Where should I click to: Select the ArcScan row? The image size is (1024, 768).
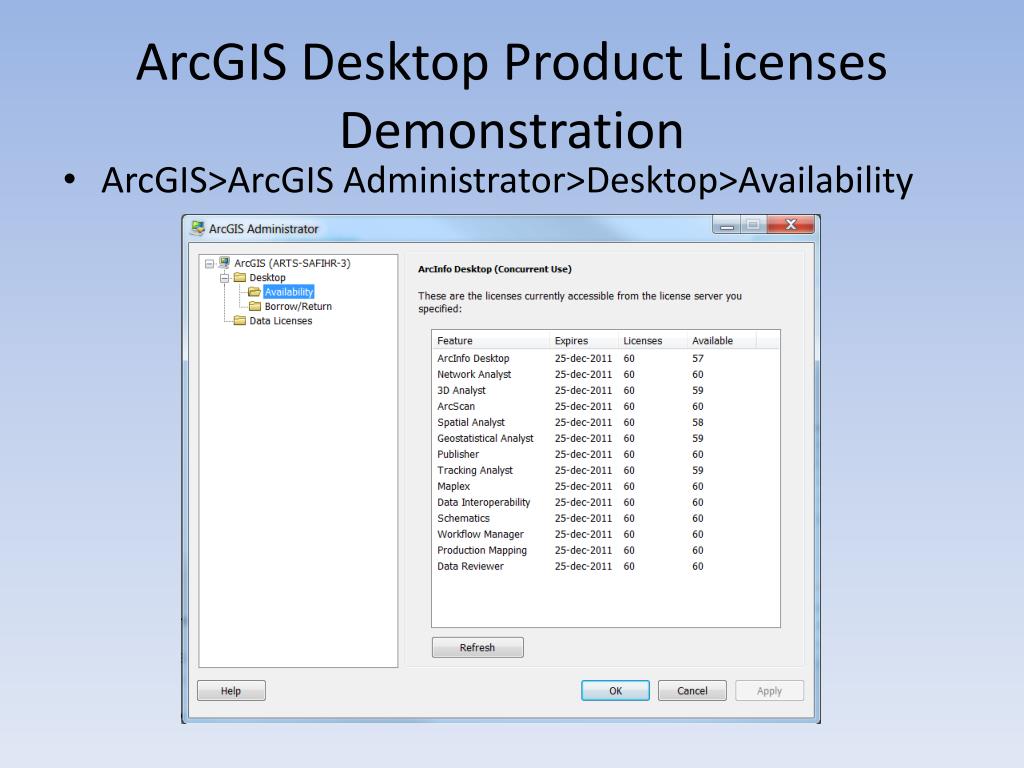coord(605,406)
